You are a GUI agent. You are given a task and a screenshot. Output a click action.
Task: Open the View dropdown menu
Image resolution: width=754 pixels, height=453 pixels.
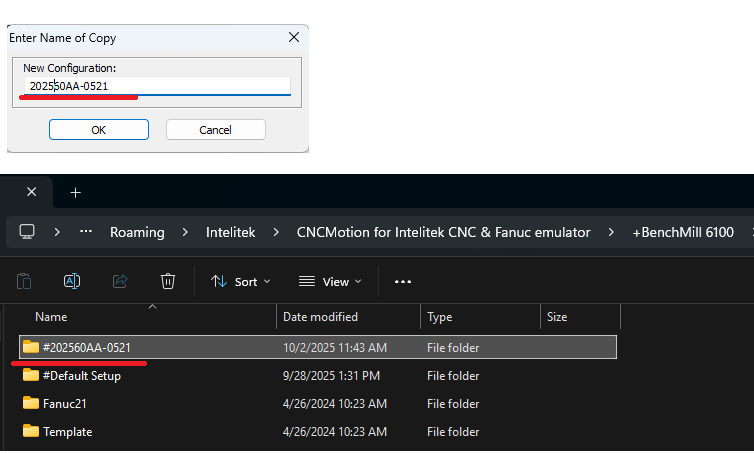pyautogui.click(x=330, y=282)
